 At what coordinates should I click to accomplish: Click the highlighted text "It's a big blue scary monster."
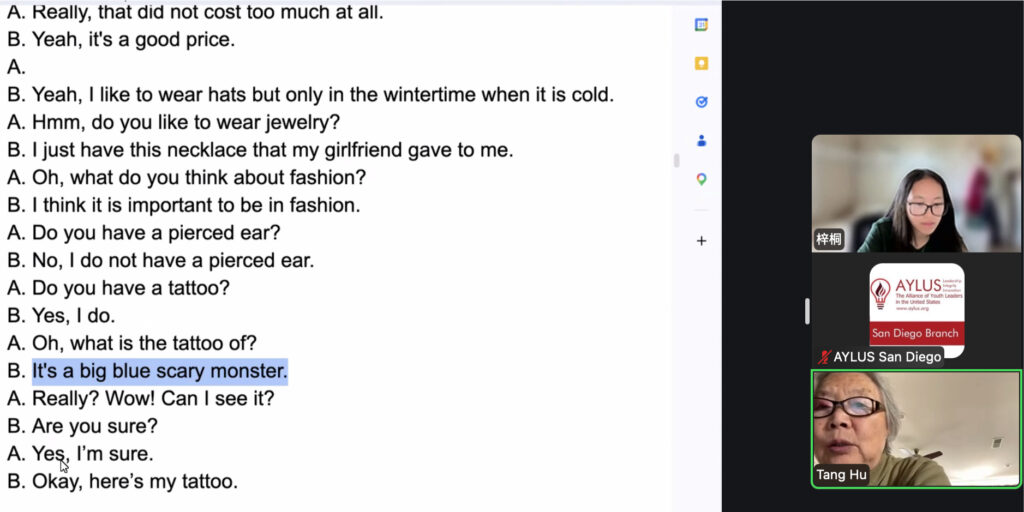(x=160, y=371)
